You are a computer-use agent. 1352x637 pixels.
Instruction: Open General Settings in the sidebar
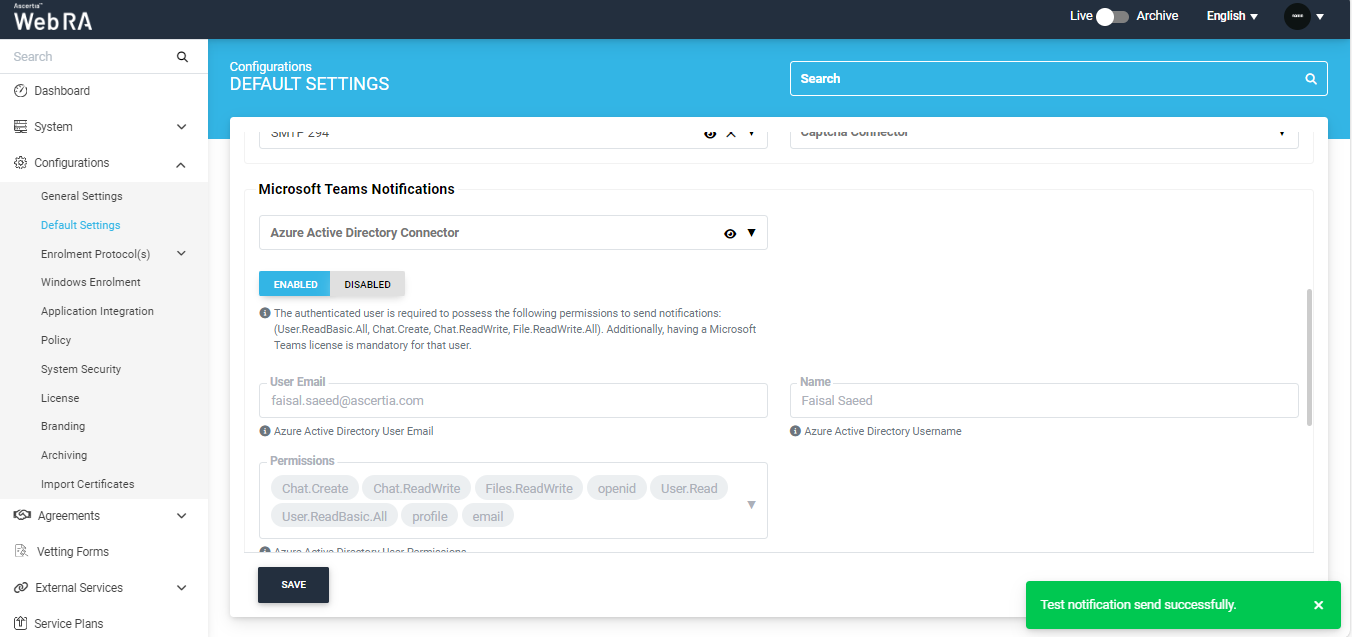pos(82,196)
